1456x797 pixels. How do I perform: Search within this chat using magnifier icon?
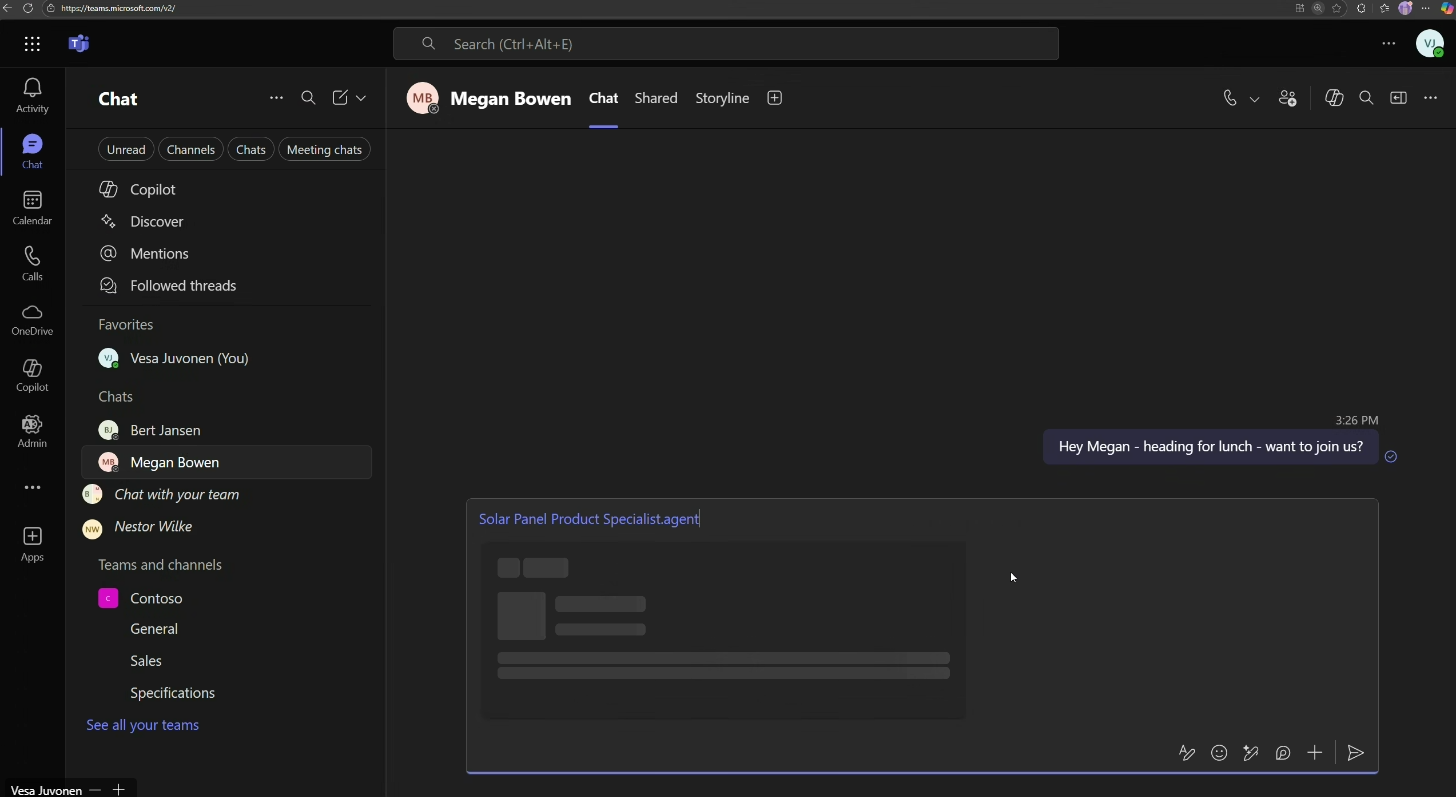(1366, 99)
